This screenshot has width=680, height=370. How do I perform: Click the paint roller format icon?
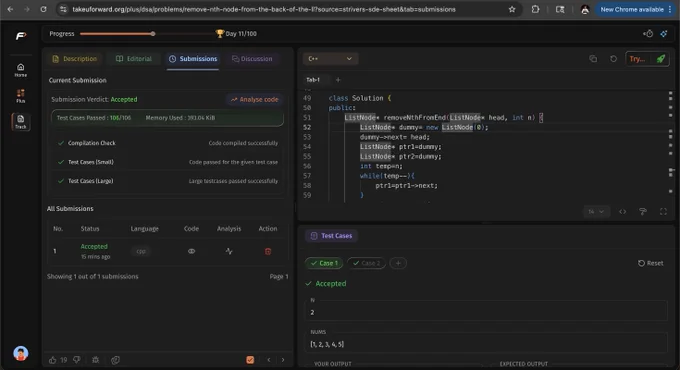click(643, 212)
